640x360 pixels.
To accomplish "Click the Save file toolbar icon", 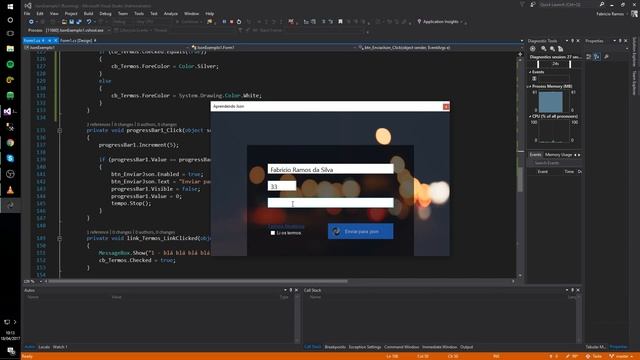I will click(71, 22).
